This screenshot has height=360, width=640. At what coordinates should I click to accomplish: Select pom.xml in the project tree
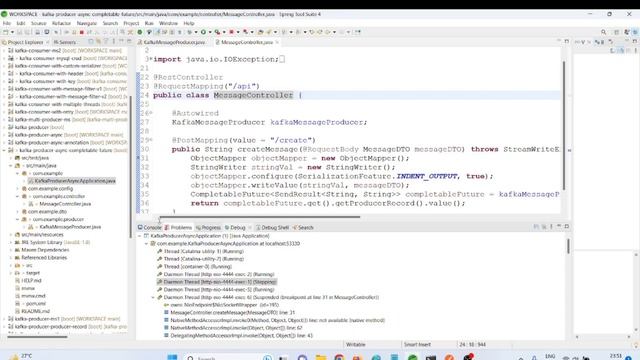(x=36, y=304)
